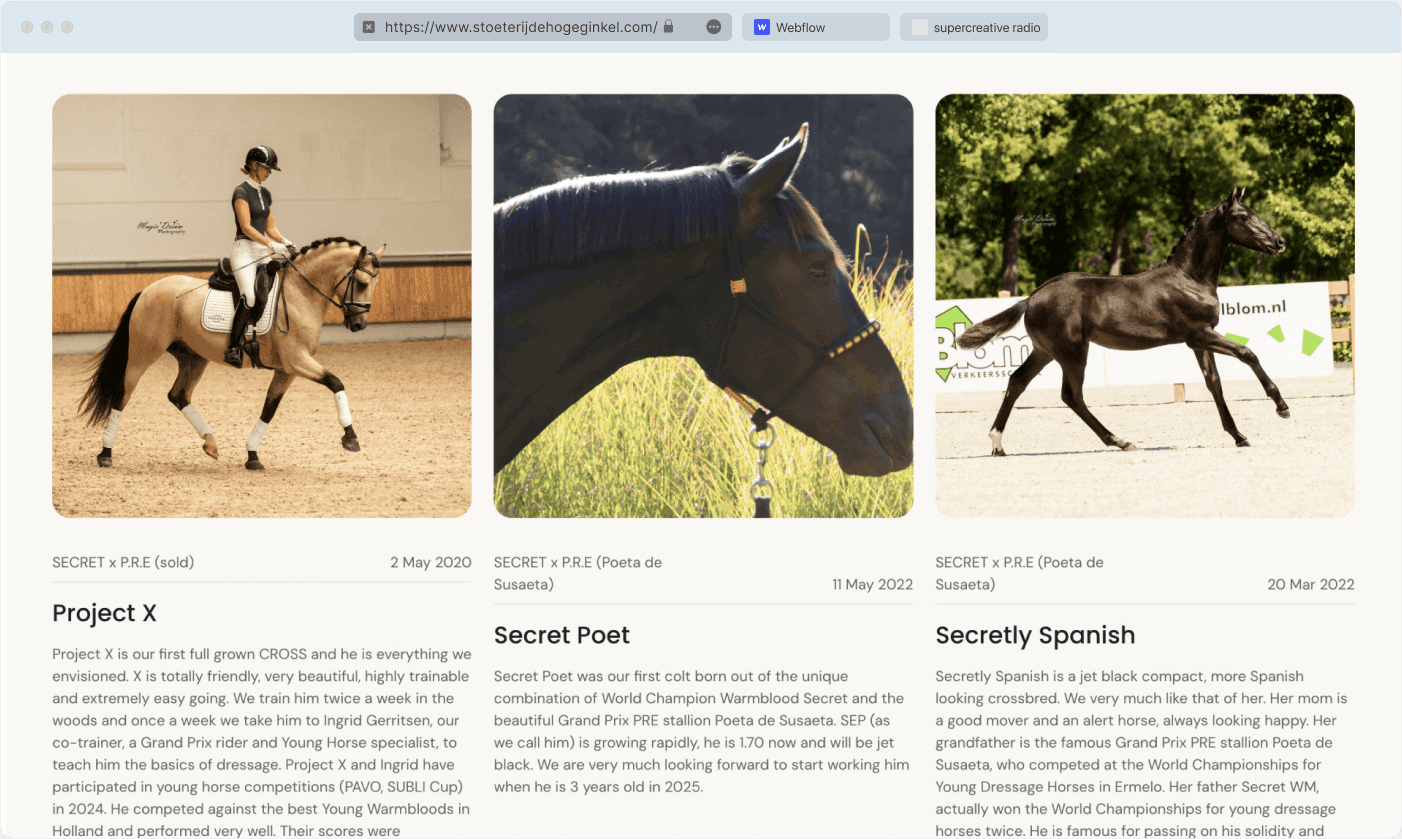Screen dimensions: 1402x839
Task: Click the Secret Poet heading
Action: (562, 635)
